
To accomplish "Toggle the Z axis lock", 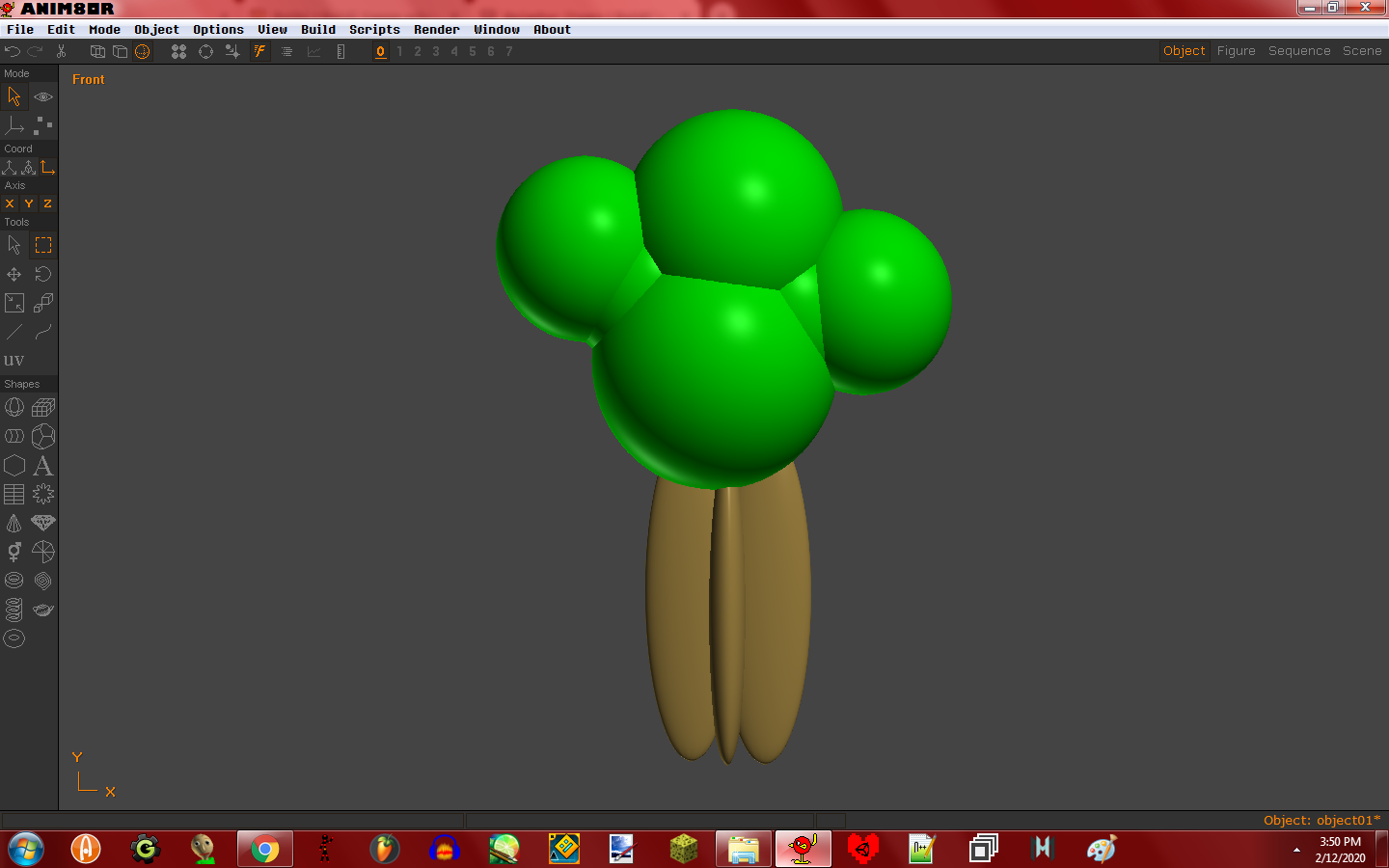I will pos(47,203).
